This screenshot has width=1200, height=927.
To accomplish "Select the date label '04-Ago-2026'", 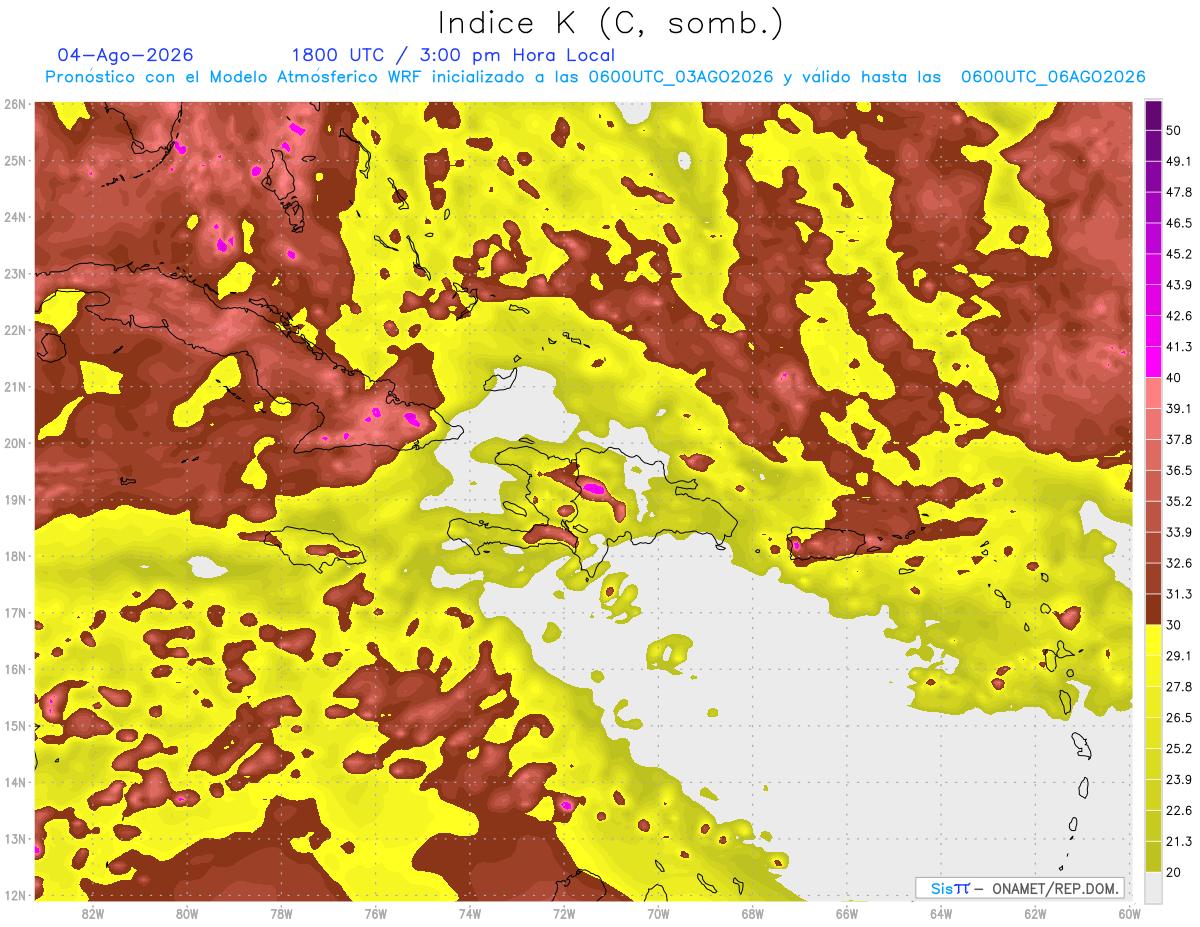I will [125, 55].
